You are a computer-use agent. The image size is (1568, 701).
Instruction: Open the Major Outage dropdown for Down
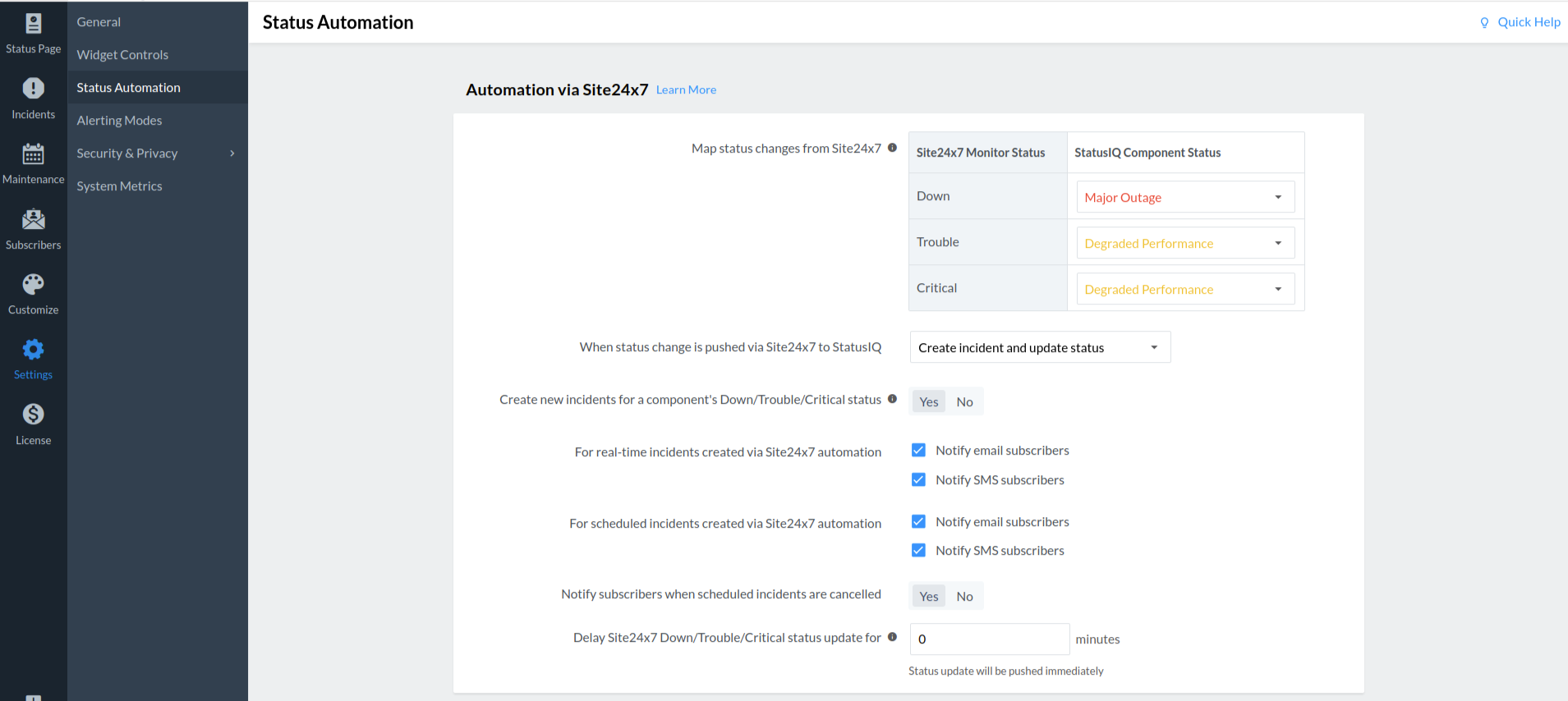pyautogui.click(x=1184, y=197)
